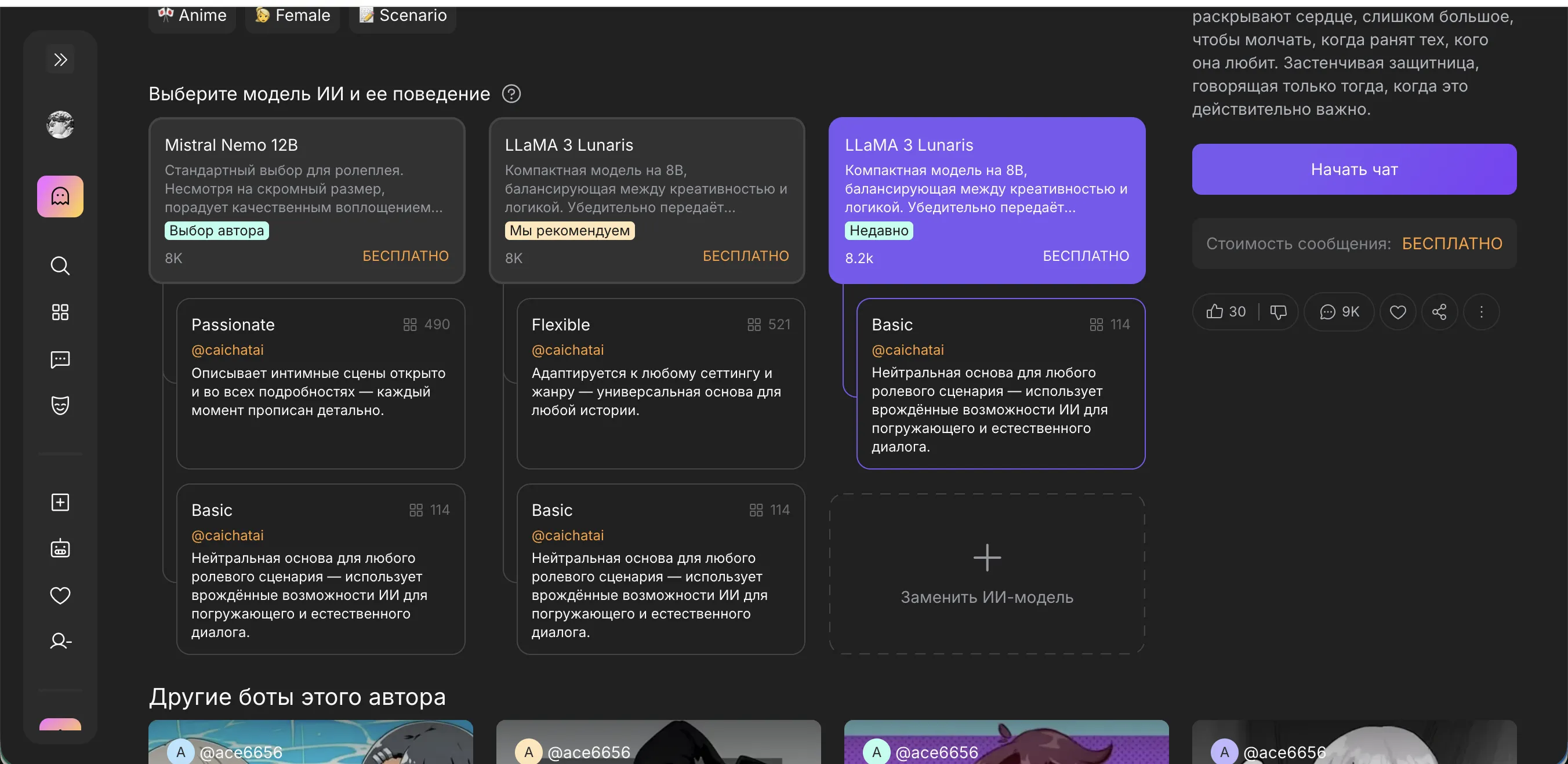Click the mask icon in the sidebar
This screenshot has height=764, width=1568.
coord(60,405)
